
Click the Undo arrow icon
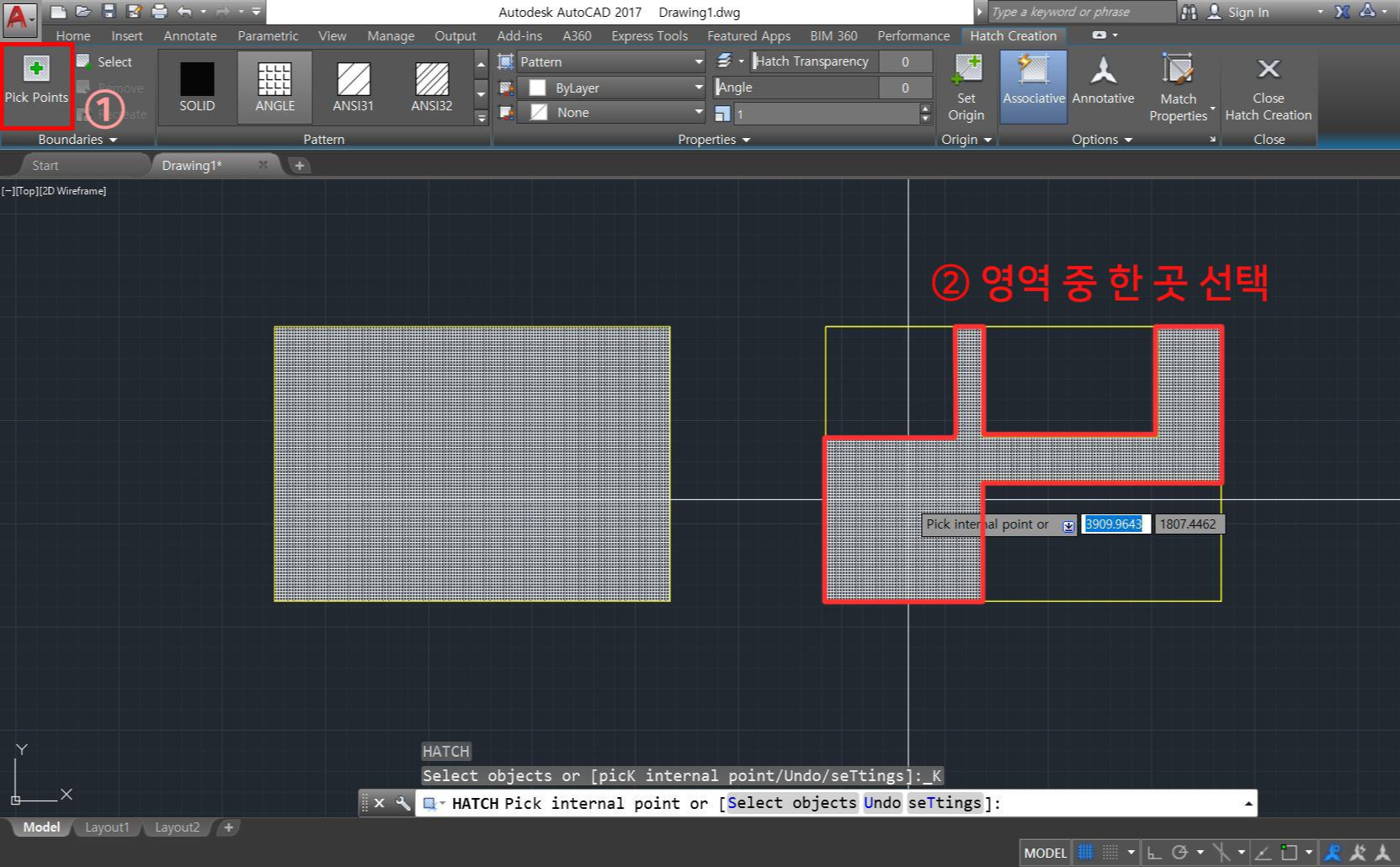(184, 12)
